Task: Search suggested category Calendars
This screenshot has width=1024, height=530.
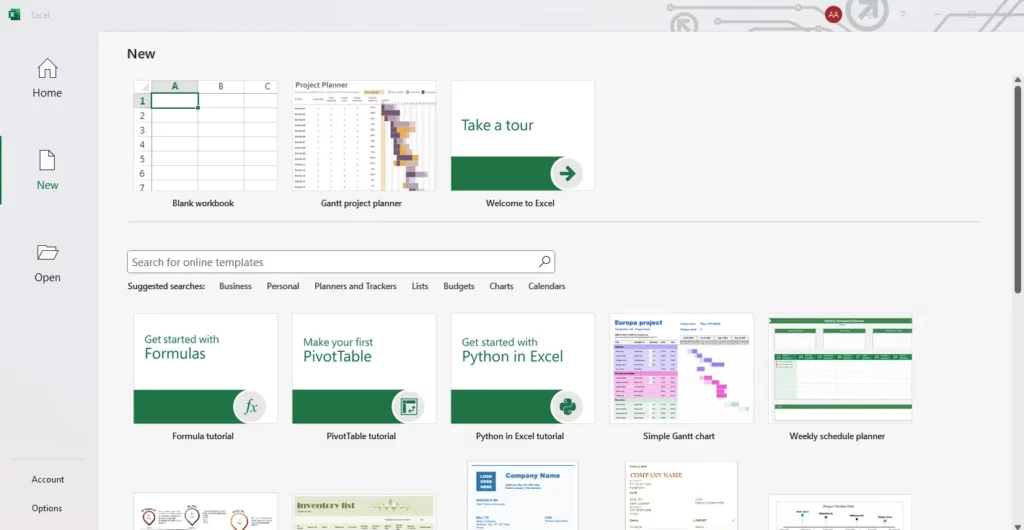Action: coord(547,286)
